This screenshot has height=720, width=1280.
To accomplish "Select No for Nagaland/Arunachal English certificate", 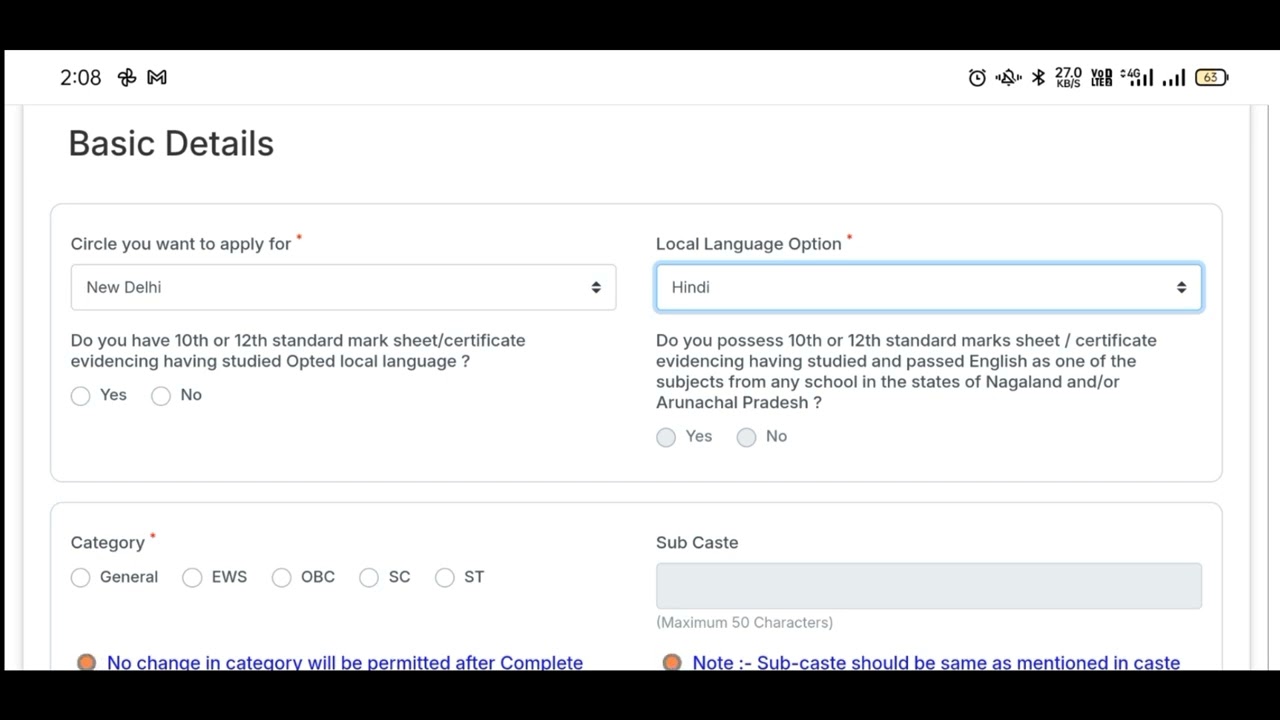I will tap(746, 437).
